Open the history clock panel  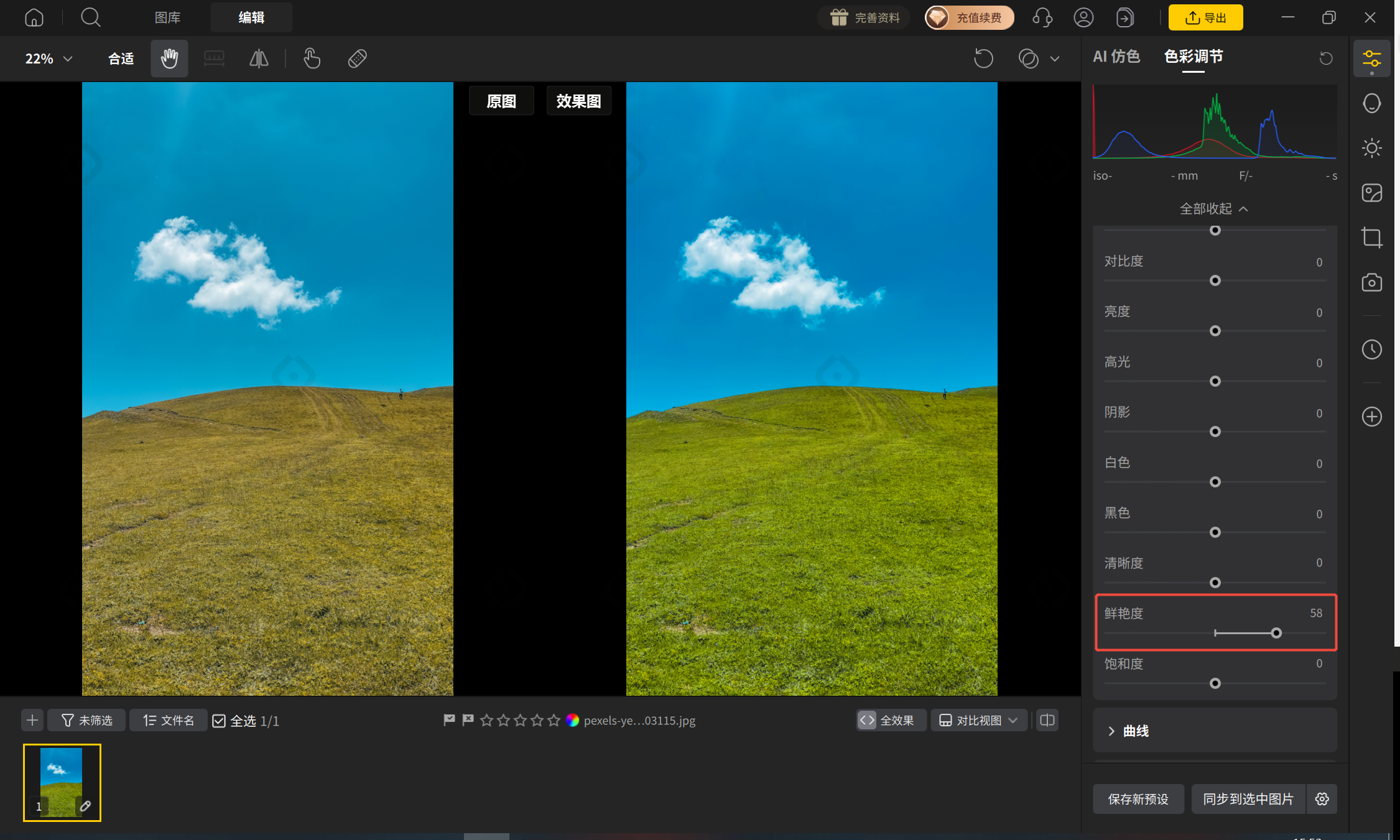[1371, 349]
